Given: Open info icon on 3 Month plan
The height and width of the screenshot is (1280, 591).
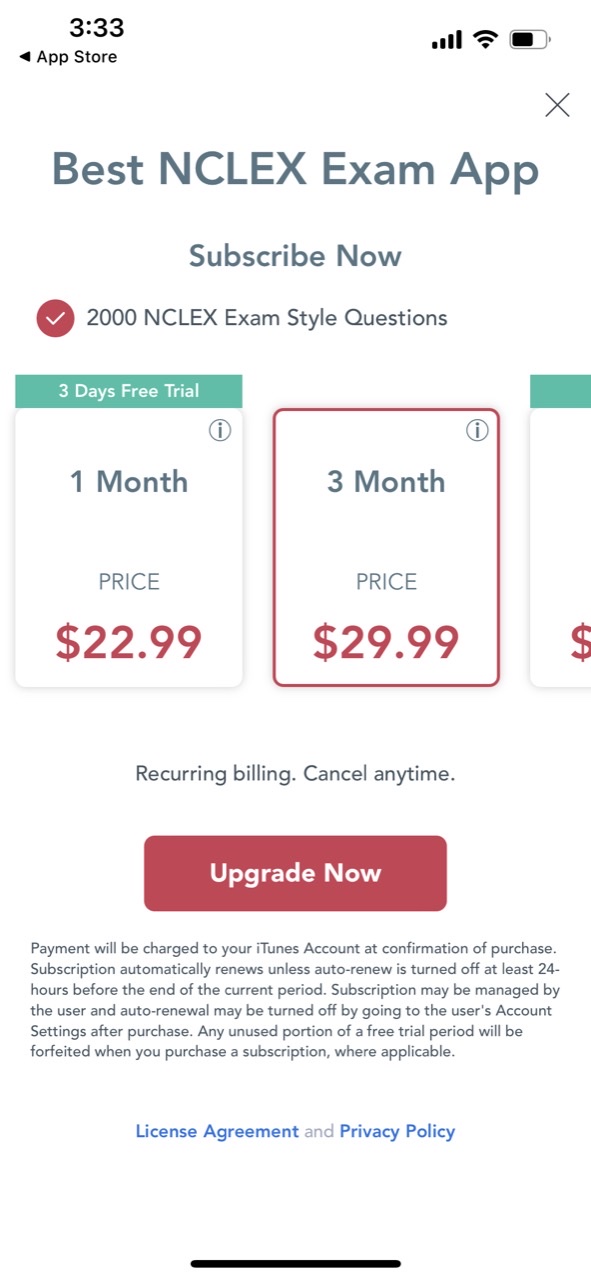Looking at the screenshot, I should tap(477, 430).
